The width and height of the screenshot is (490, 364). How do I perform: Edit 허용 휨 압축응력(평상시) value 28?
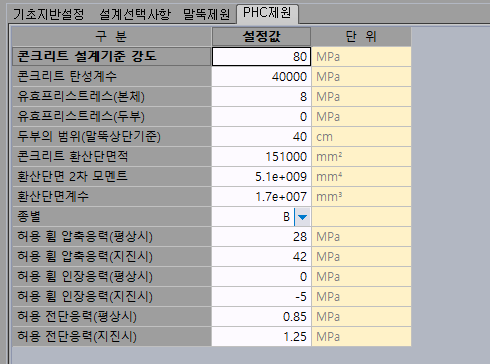[x=261, y=237]
